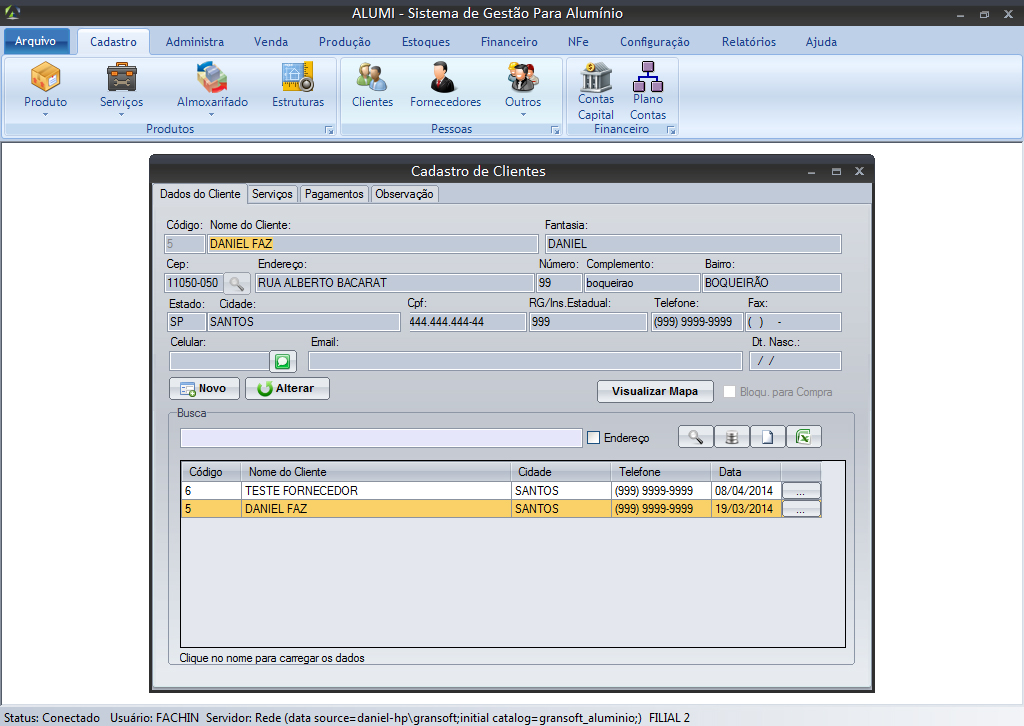Click the Alterar button
The width and height of the screenshot is (1024, 726).
coord(287,388)
